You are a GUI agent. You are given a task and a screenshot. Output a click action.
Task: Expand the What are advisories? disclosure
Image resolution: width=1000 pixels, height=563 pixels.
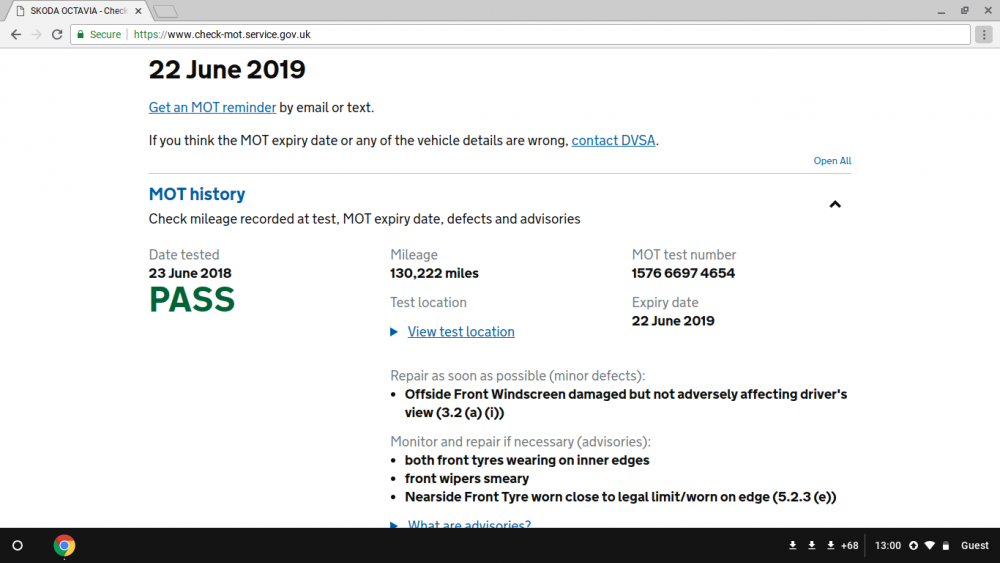point(469,523)
